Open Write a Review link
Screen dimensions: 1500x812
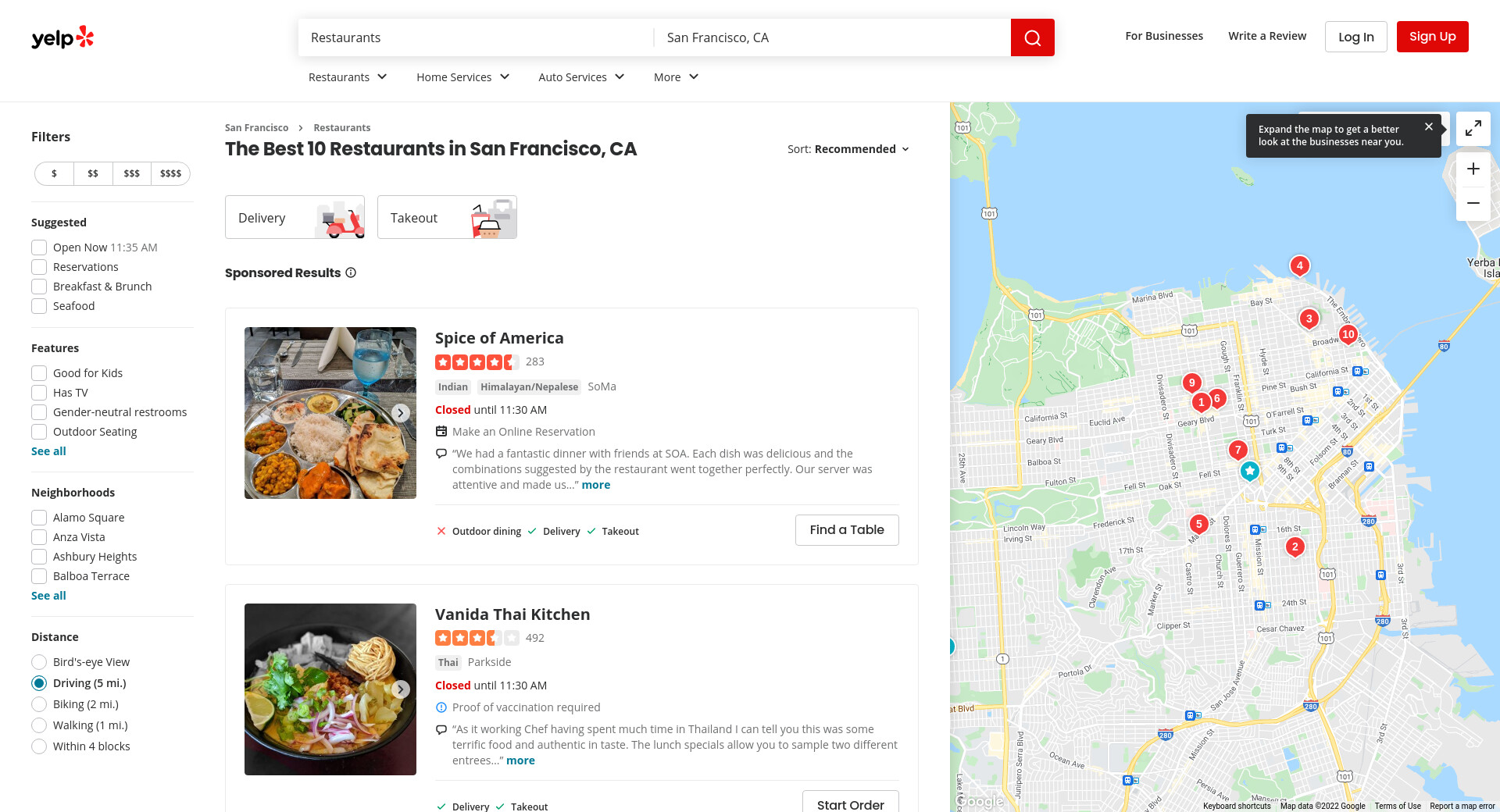[x=1267, y=36]
